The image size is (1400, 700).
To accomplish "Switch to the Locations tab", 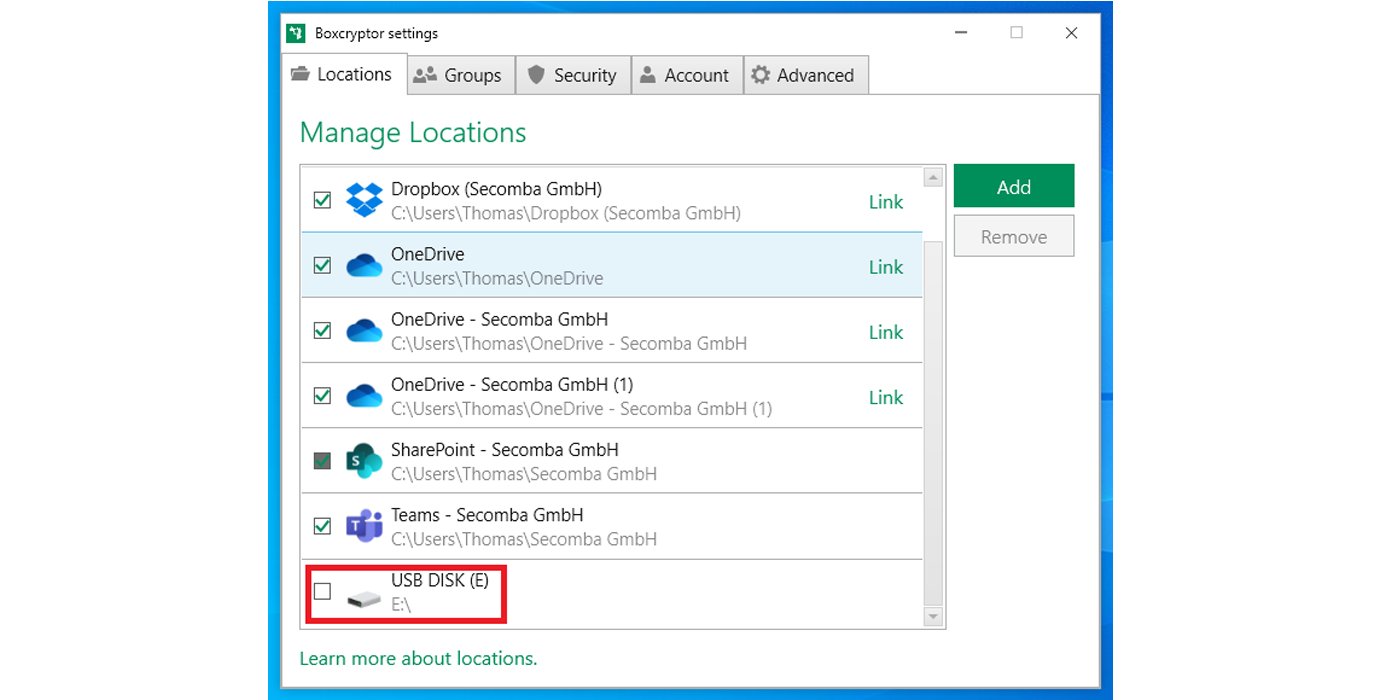I will coord(343,74).
